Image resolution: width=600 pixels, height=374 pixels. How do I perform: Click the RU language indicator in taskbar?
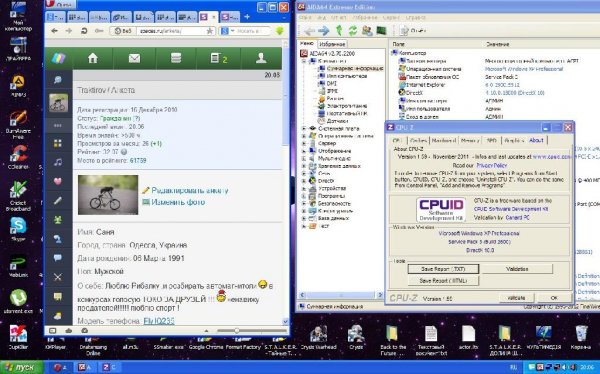pos(513,367)
